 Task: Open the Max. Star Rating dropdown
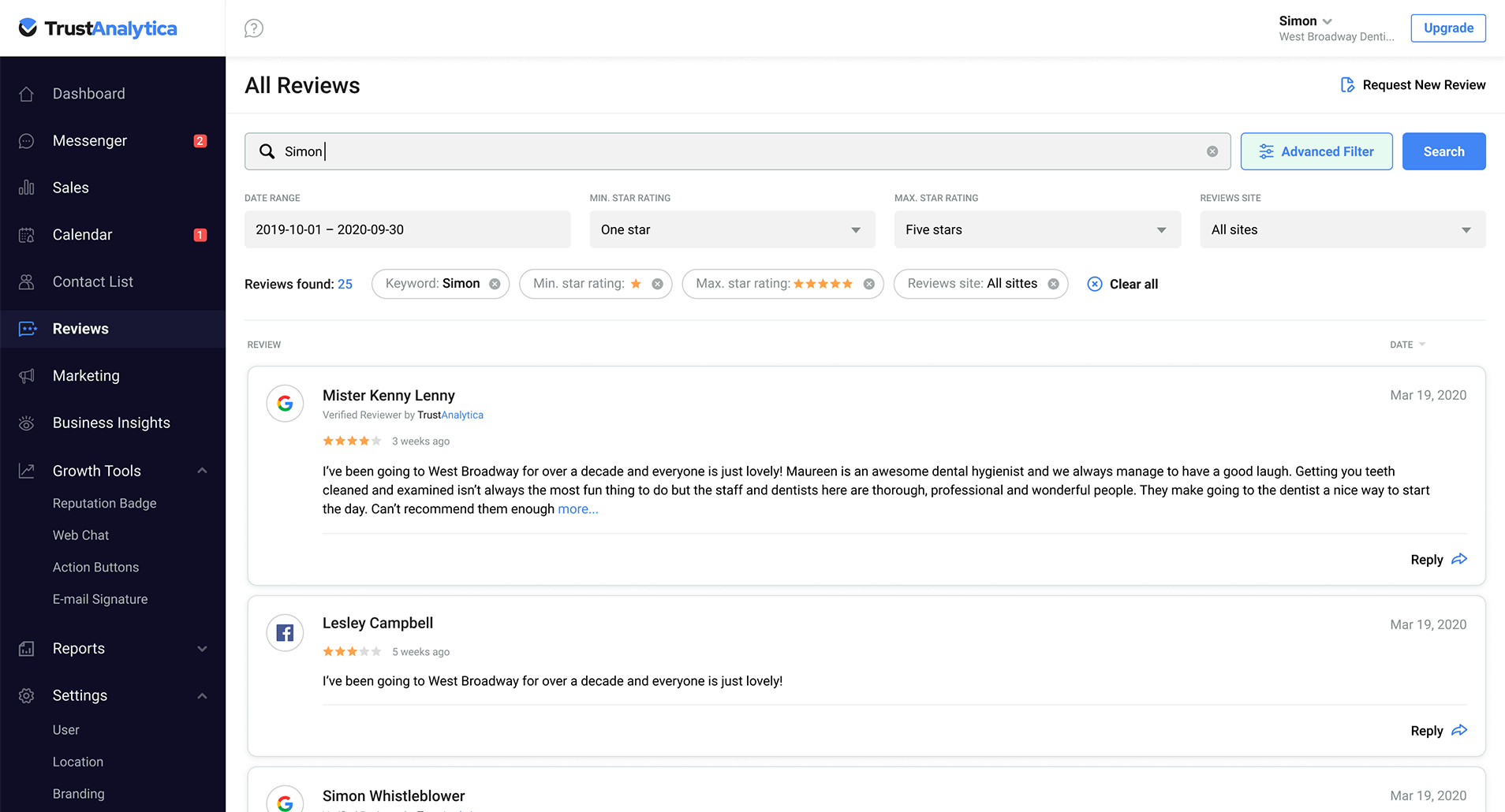point(1036,229)
